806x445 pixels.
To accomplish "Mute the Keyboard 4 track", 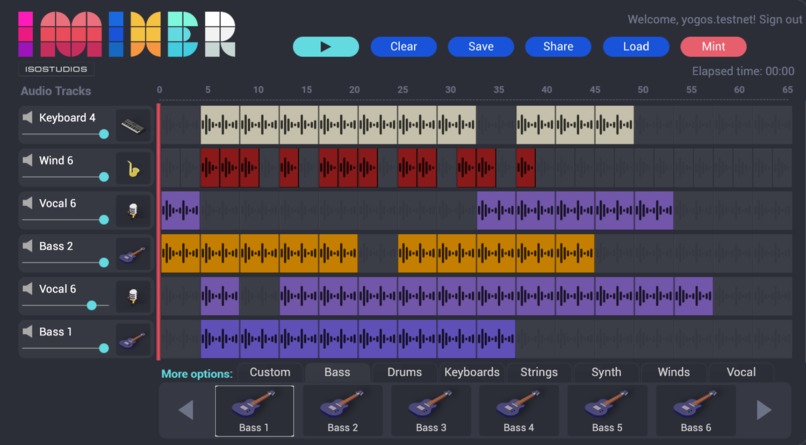I will point(28,118).
